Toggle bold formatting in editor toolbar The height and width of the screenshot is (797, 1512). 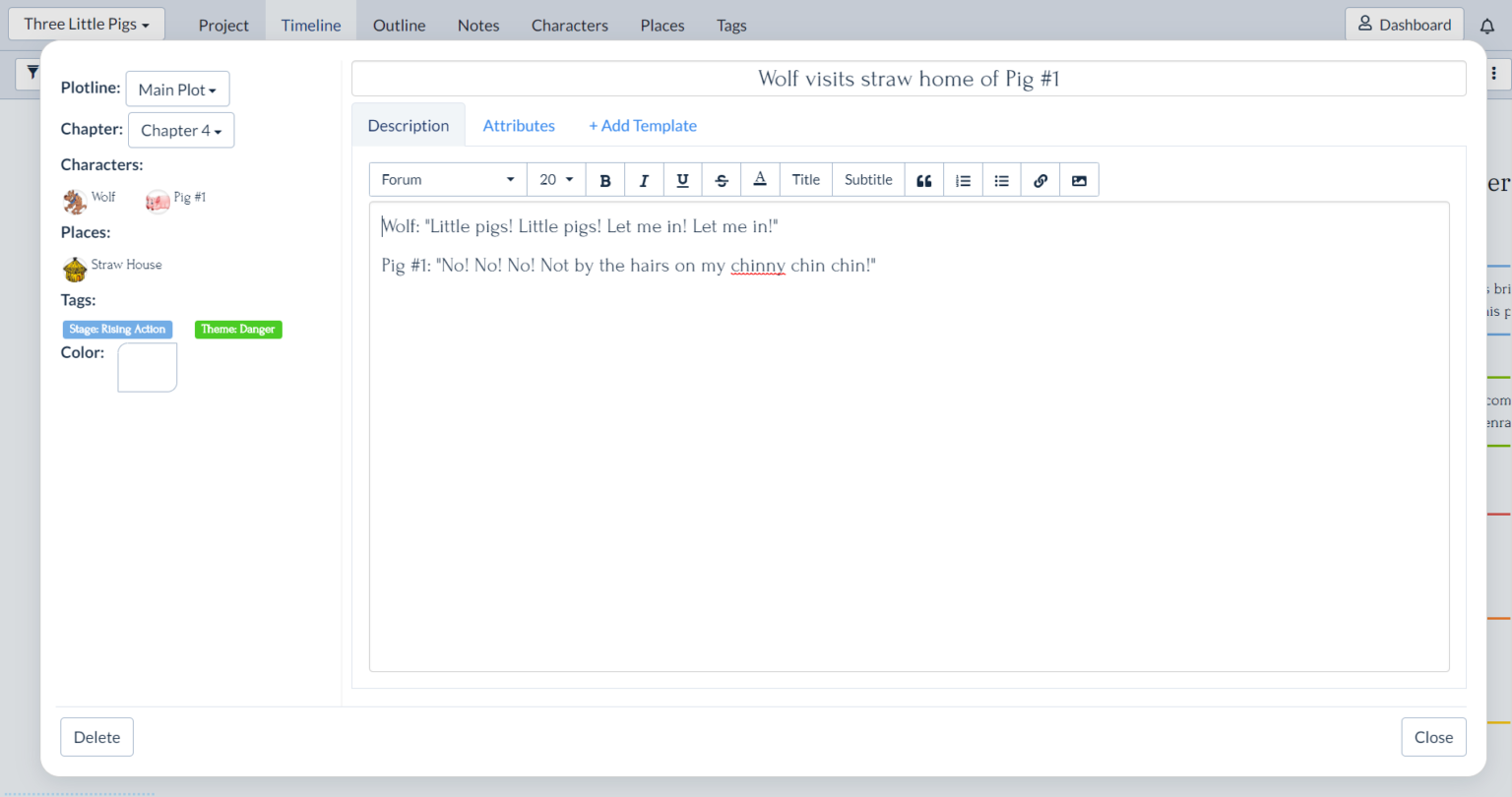605,180
